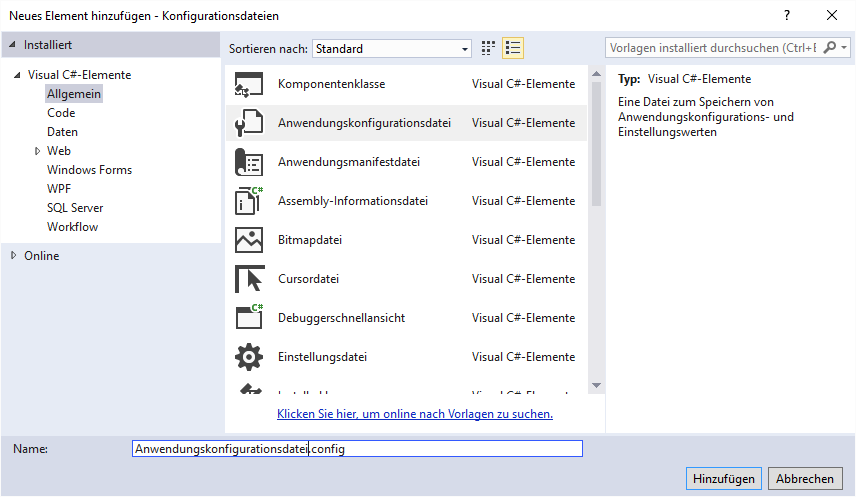Screen dimensions: 856x497
Task: Pick the Bitmapdatei picture icon
Action: [x=249, y=240]
